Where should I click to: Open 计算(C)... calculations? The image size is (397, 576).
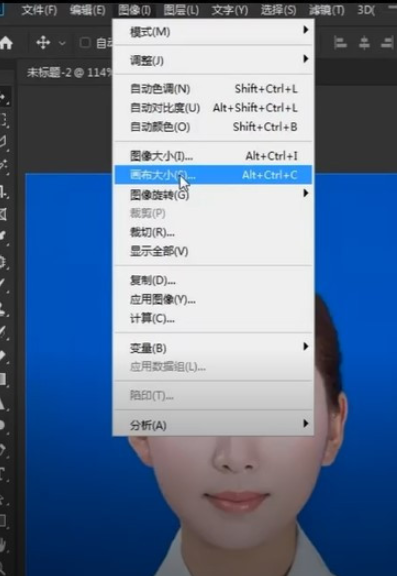point(213,319)
